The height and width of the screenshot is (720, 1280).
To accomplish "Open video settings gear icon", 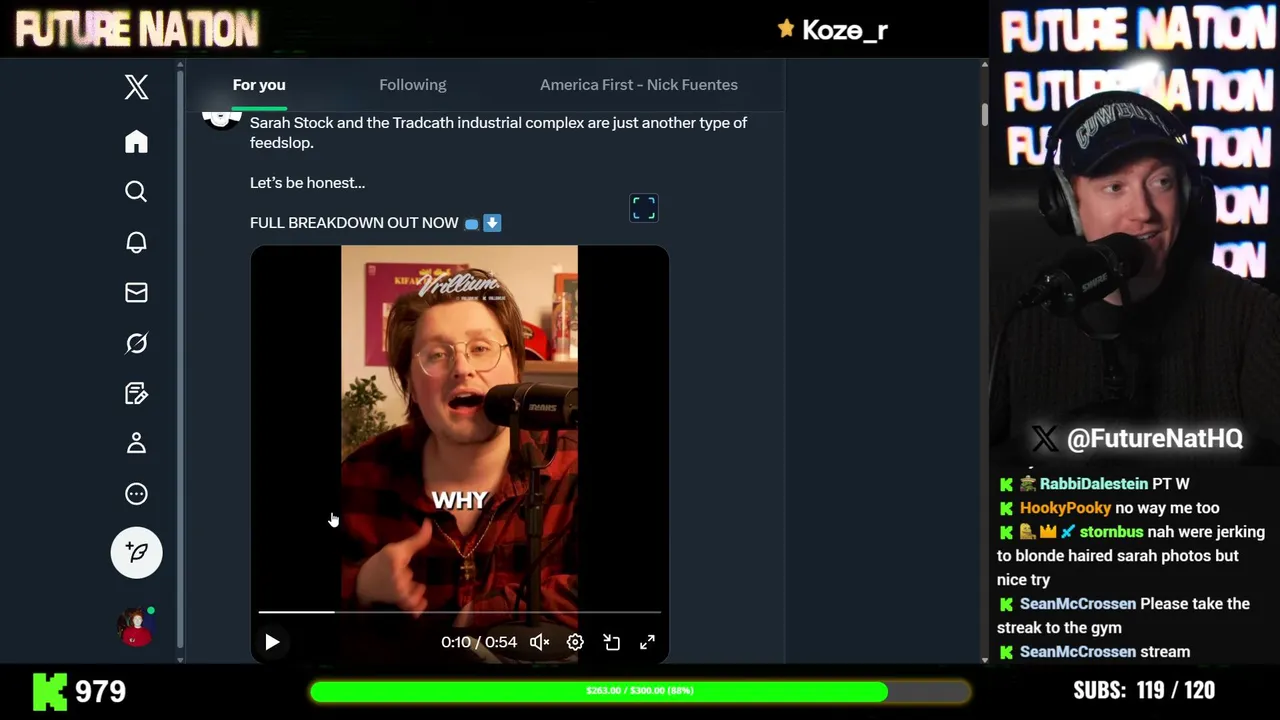I will point(575,642).
